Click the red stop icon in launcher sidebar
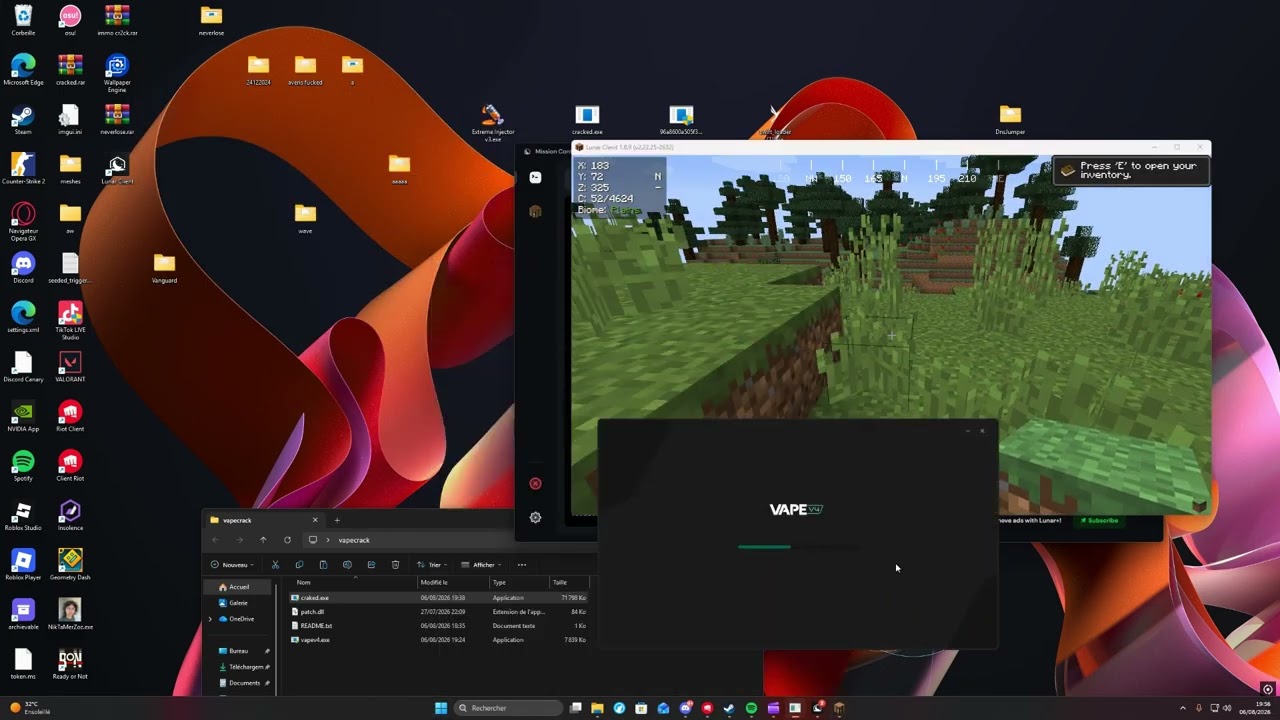The height and width of the screenshot is (720, 1280). click(x=535, y=484)
